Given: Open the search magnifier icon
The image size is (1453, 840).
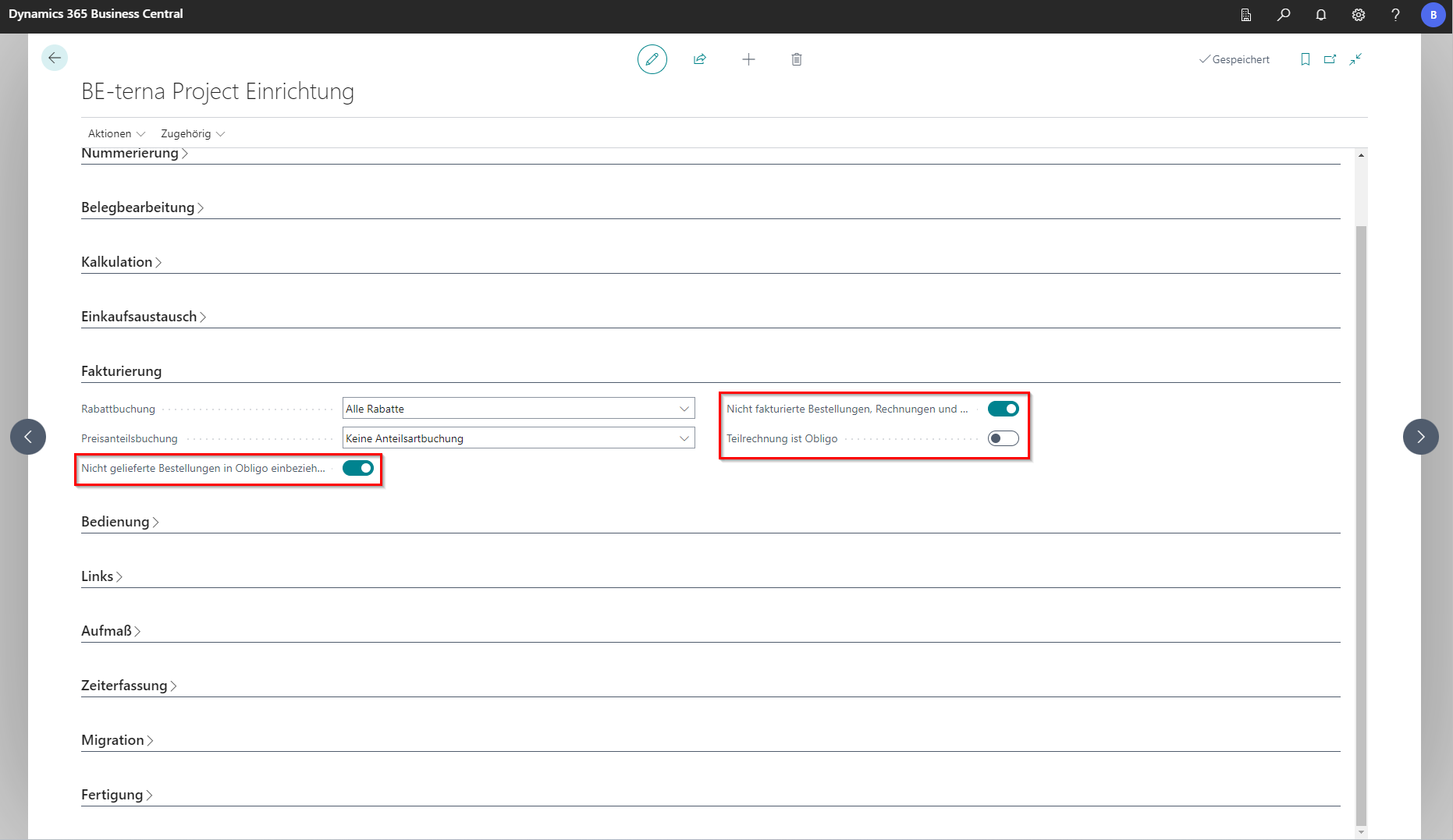Looking at the screenshot, I should point(1283,15).
